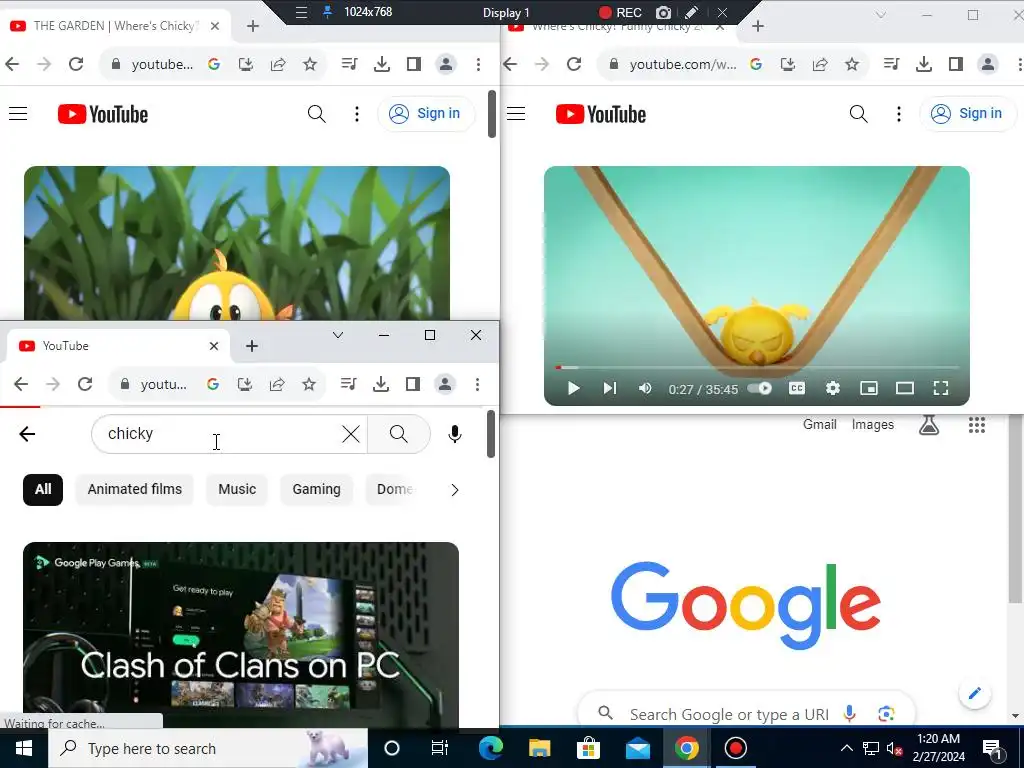Toggle closed captions in video player
The width and height of the screenshot is (1024, 768).
[x=797, y=389]
